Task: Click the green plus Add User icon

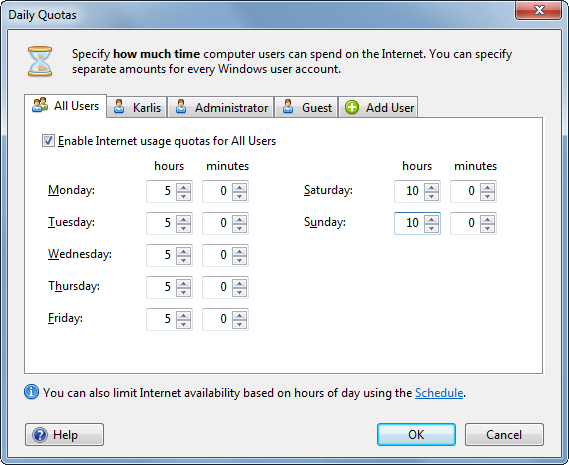Action: (x=352, y=107)
